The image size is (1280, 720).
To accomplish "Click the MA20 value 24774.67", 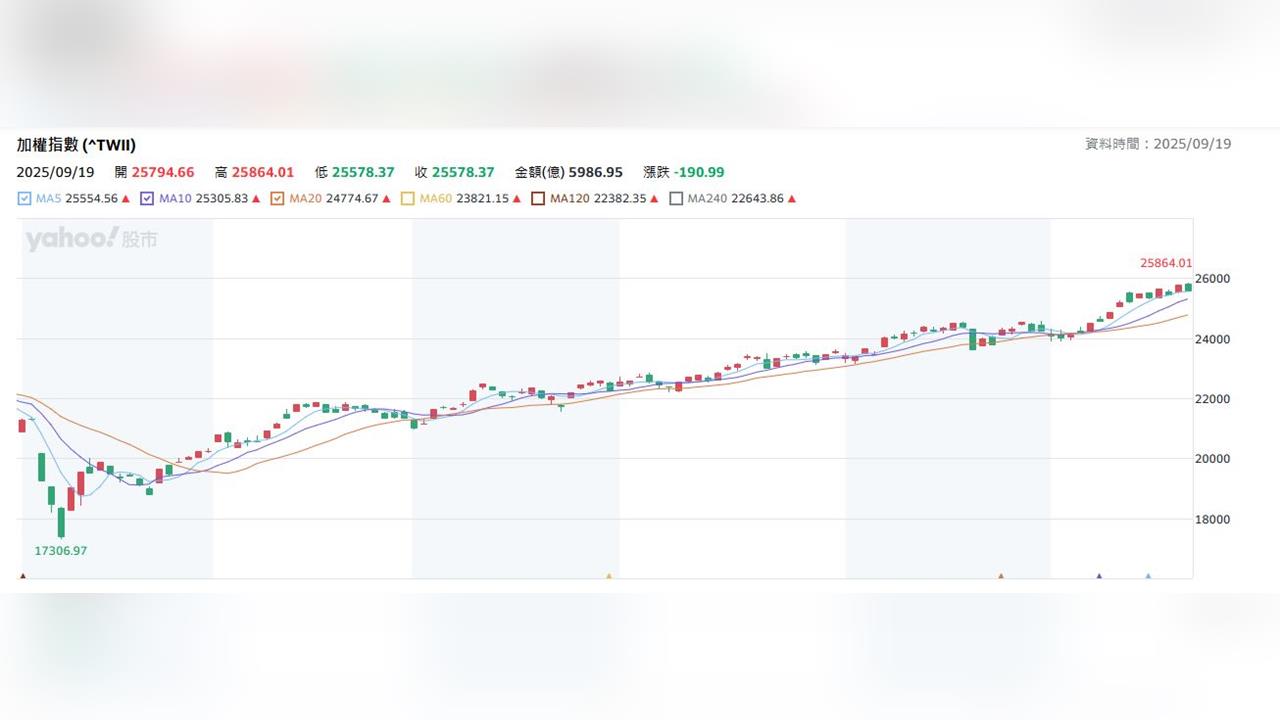I will 352,198.
